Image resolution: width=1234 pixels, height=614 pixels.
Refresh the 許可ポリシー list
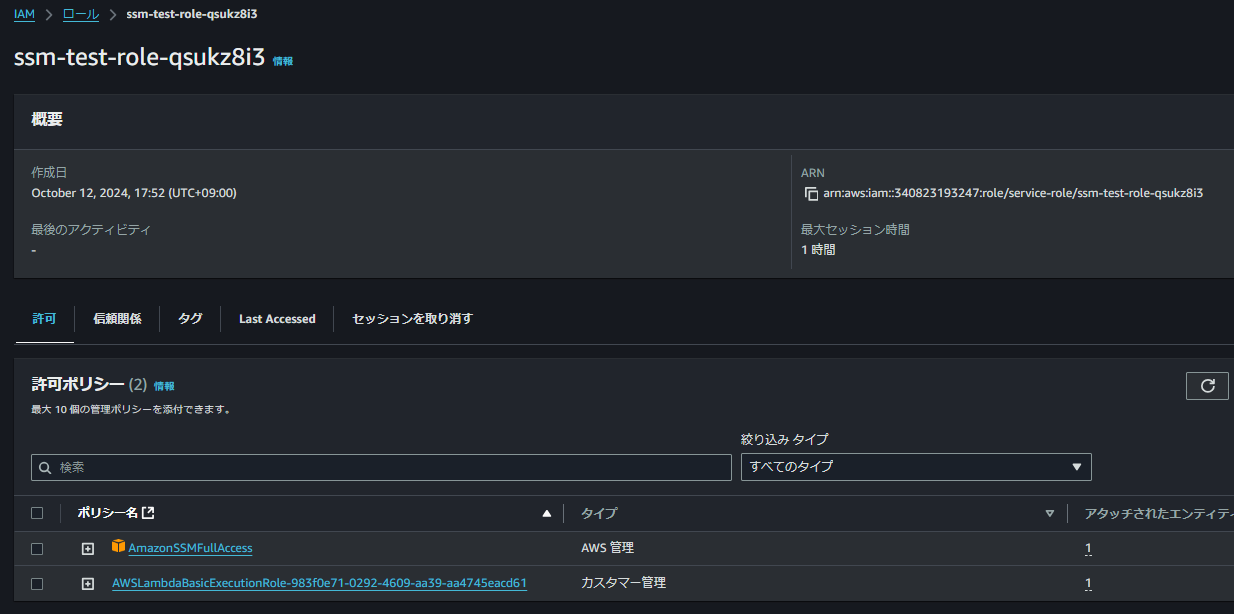pyautogui.click(x=1207, y=385)
